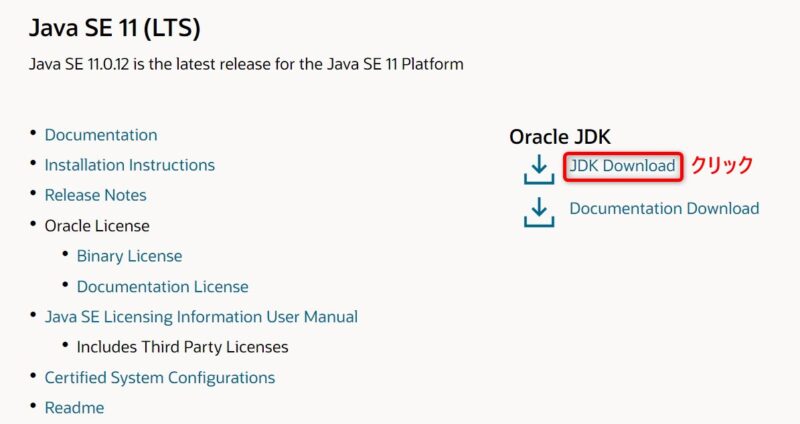Open Certified System Configurations link
This screenshot has width=800, height=424.
pos(160,378)
